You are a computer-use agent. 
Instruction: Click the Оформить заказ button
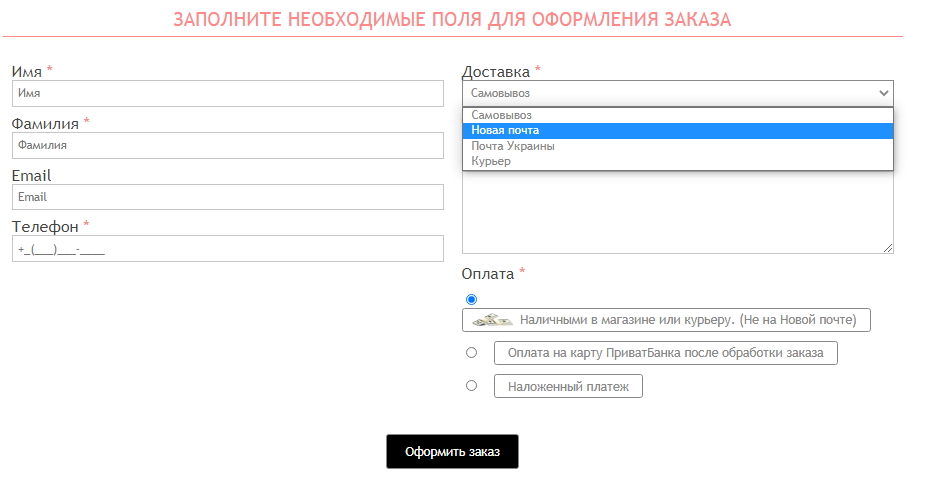click(452, 452)
